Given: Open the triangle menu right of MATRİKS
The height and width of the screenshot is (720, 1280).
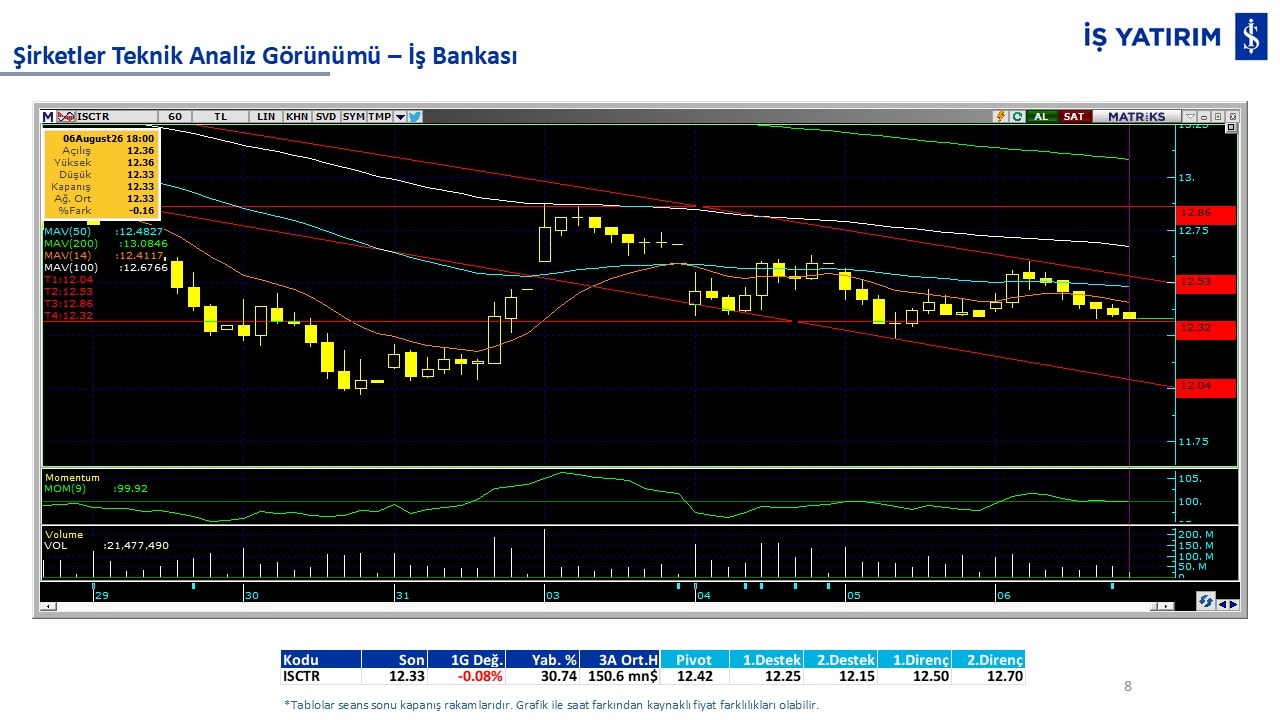Looking at the screenshot, I should tap(1189, 116).
